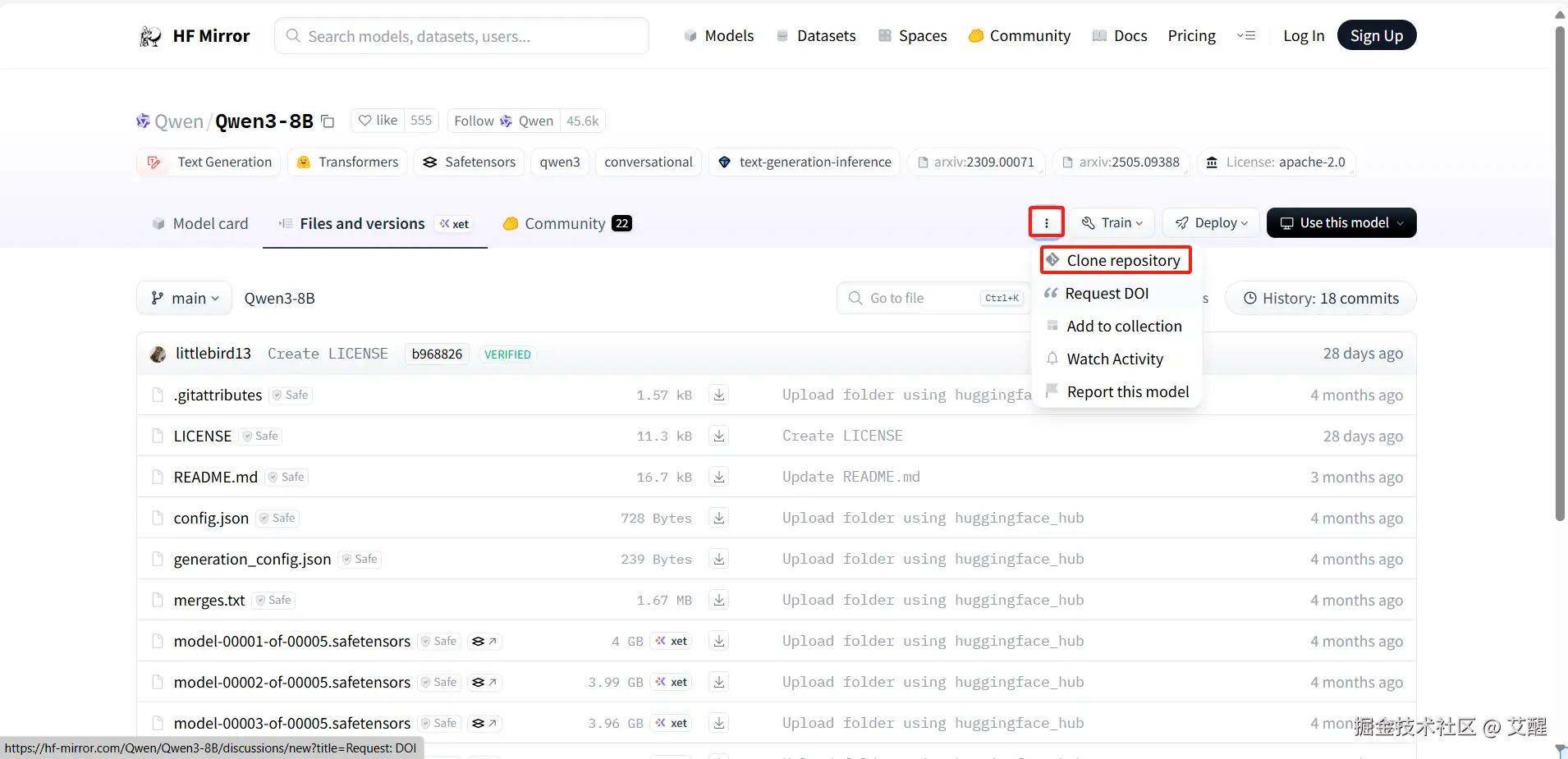This screenshot has height=759, width=1568.
Task: Choose Request DOI menu entry
Action: coord(1116,293)
